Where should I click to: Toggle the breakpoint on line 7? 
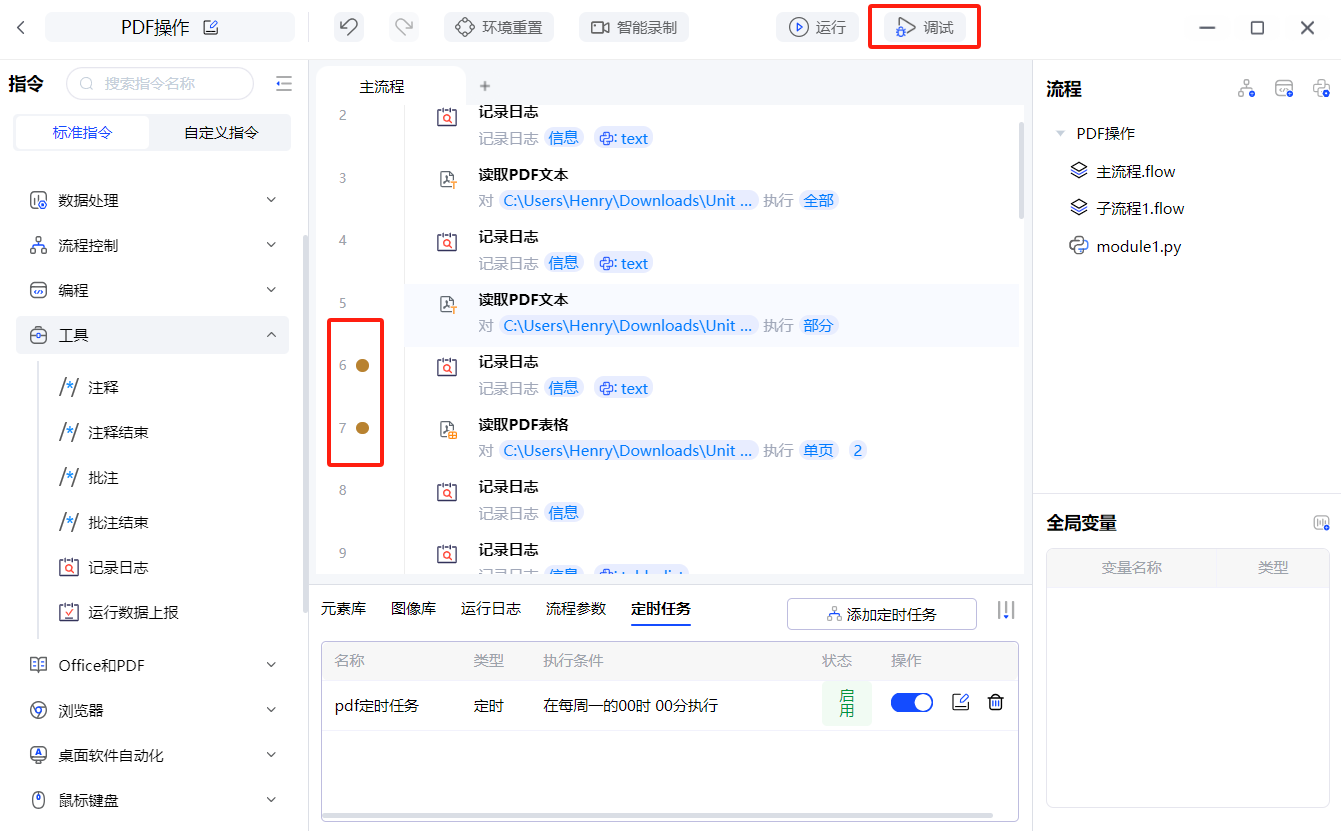362,428
